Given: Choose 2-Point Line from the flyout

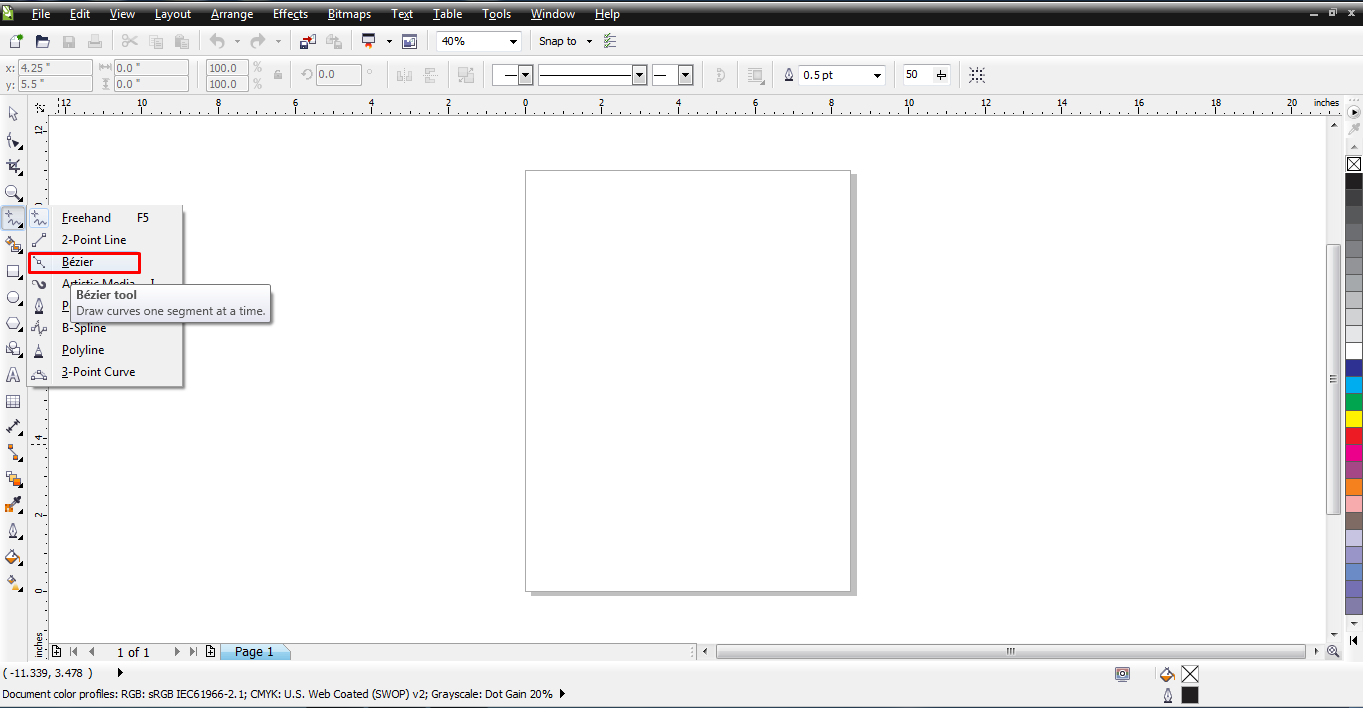Looking at the screenshot, I should tap(106, 240).
